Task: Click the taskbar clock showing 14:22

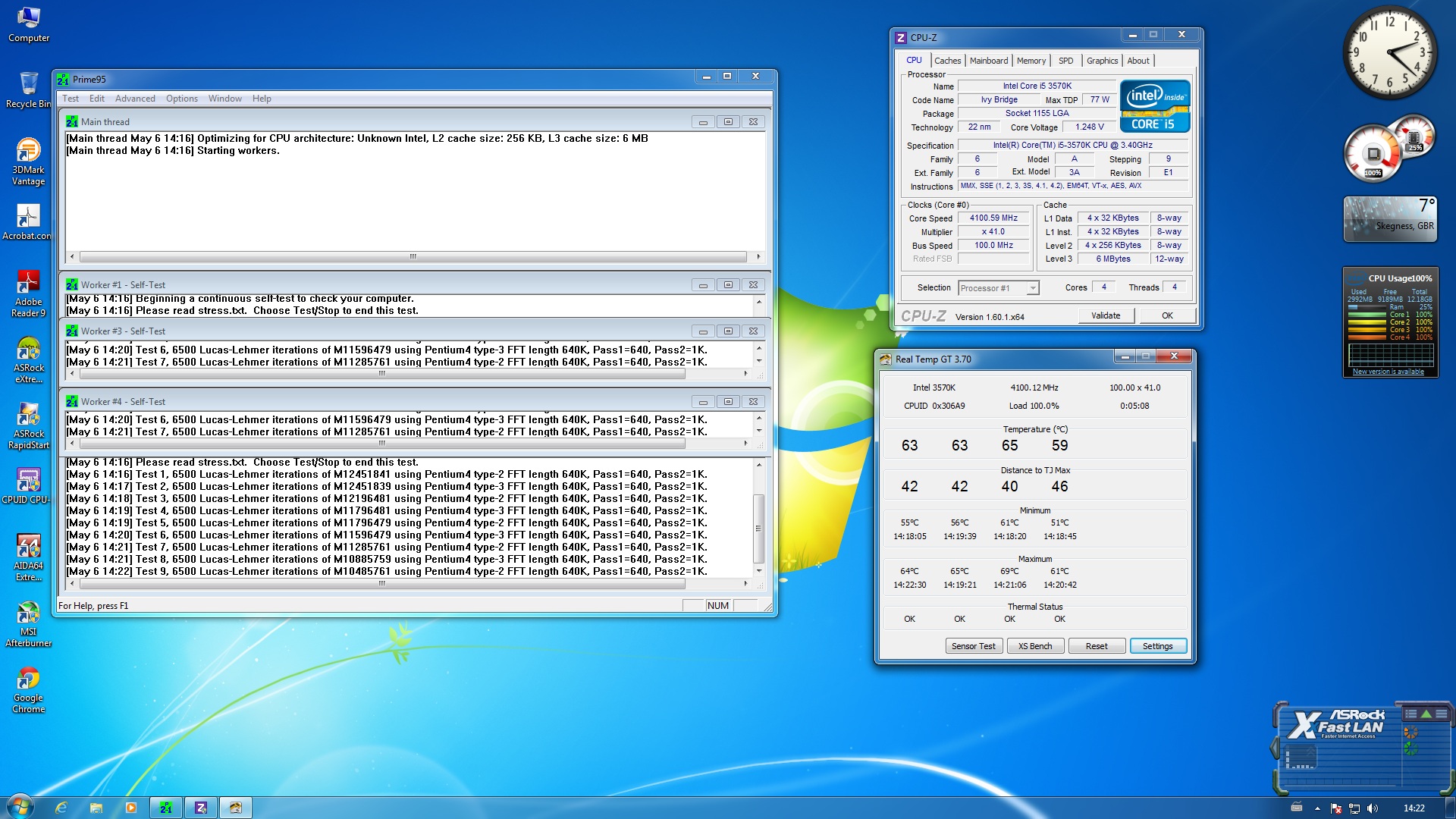Action: (1414, 808)
